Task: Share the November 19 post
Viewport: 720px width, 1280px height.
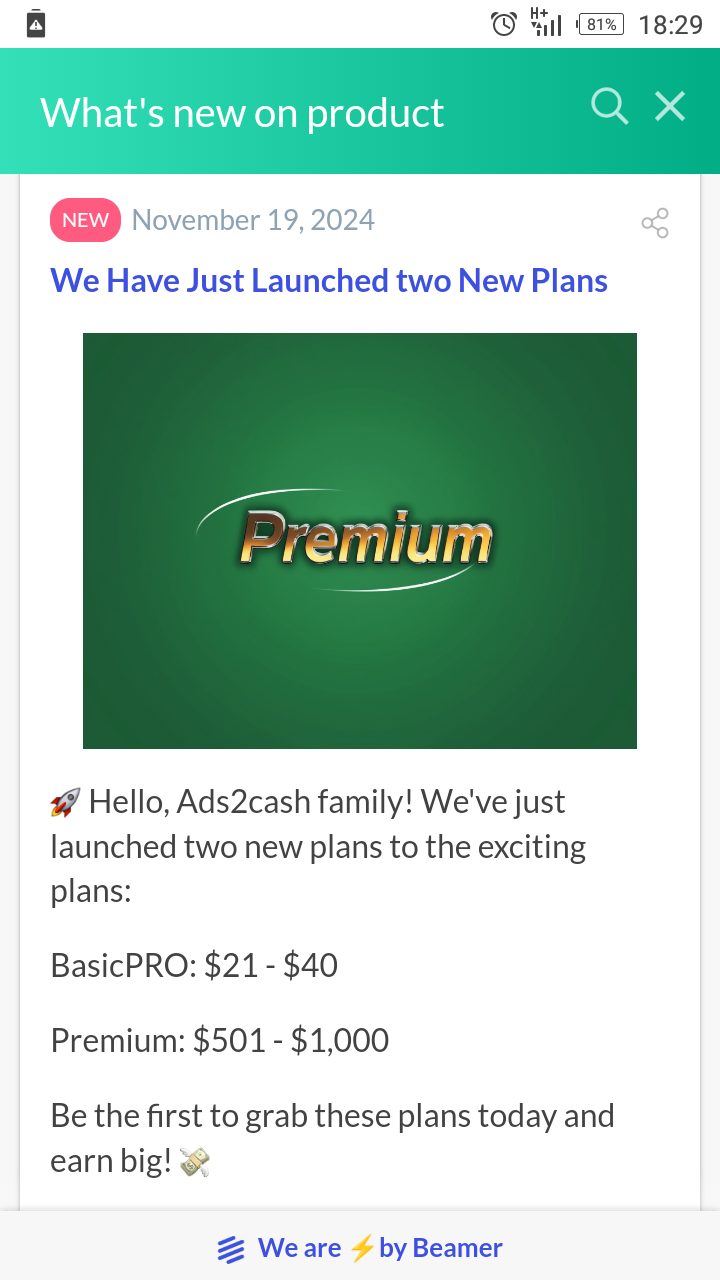Action: click(x=655, y=223)
